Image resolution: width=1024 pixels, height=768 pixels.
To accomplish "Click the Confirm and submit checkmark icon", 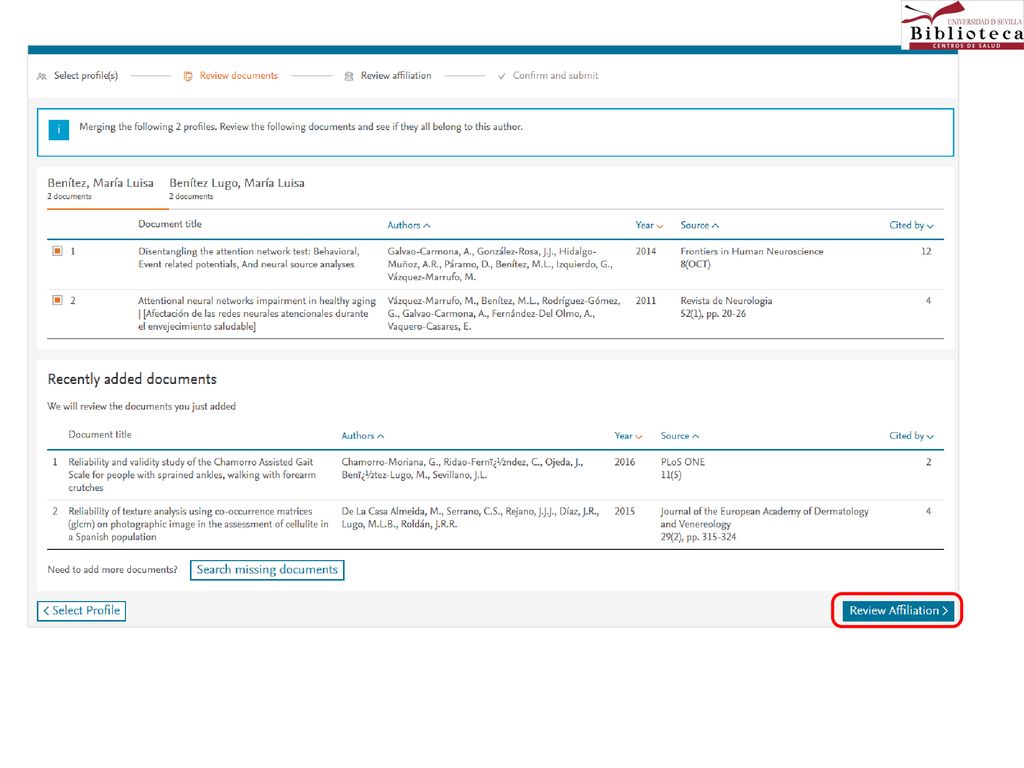I will [502, 76].
